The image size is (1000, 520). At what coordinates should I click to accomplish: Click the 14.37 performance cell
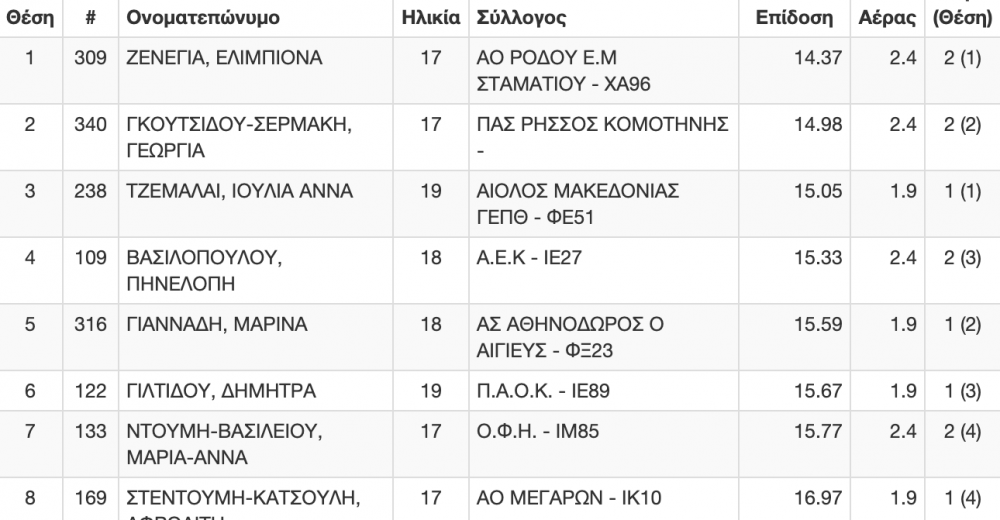tap(818, 58)
